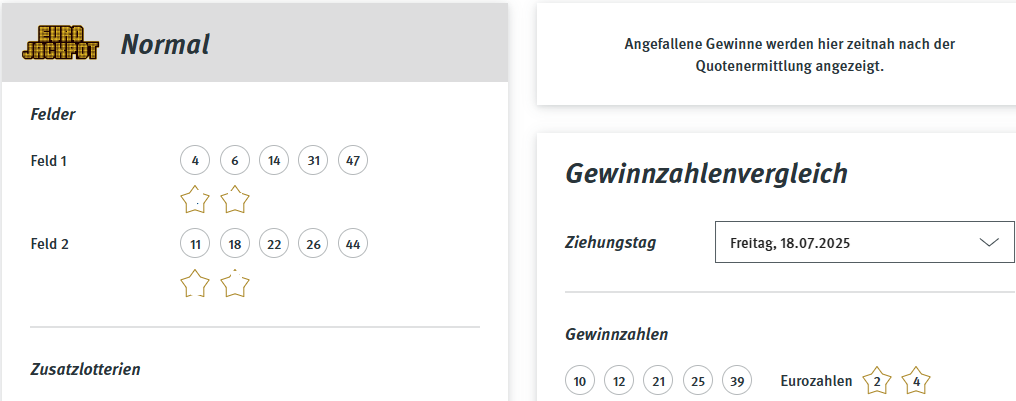
Task: Select number 47 in Feld 1
Action: click(353, 160)
